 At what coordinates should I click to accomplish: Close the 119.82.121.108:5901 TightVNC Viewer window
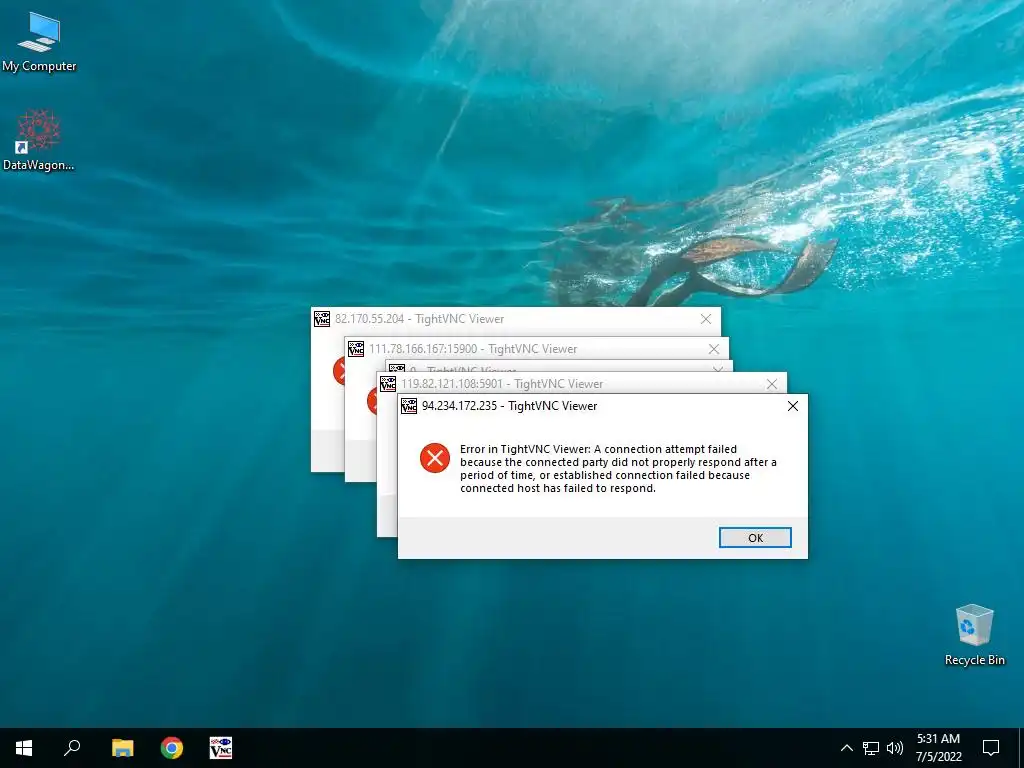point(772,384)
